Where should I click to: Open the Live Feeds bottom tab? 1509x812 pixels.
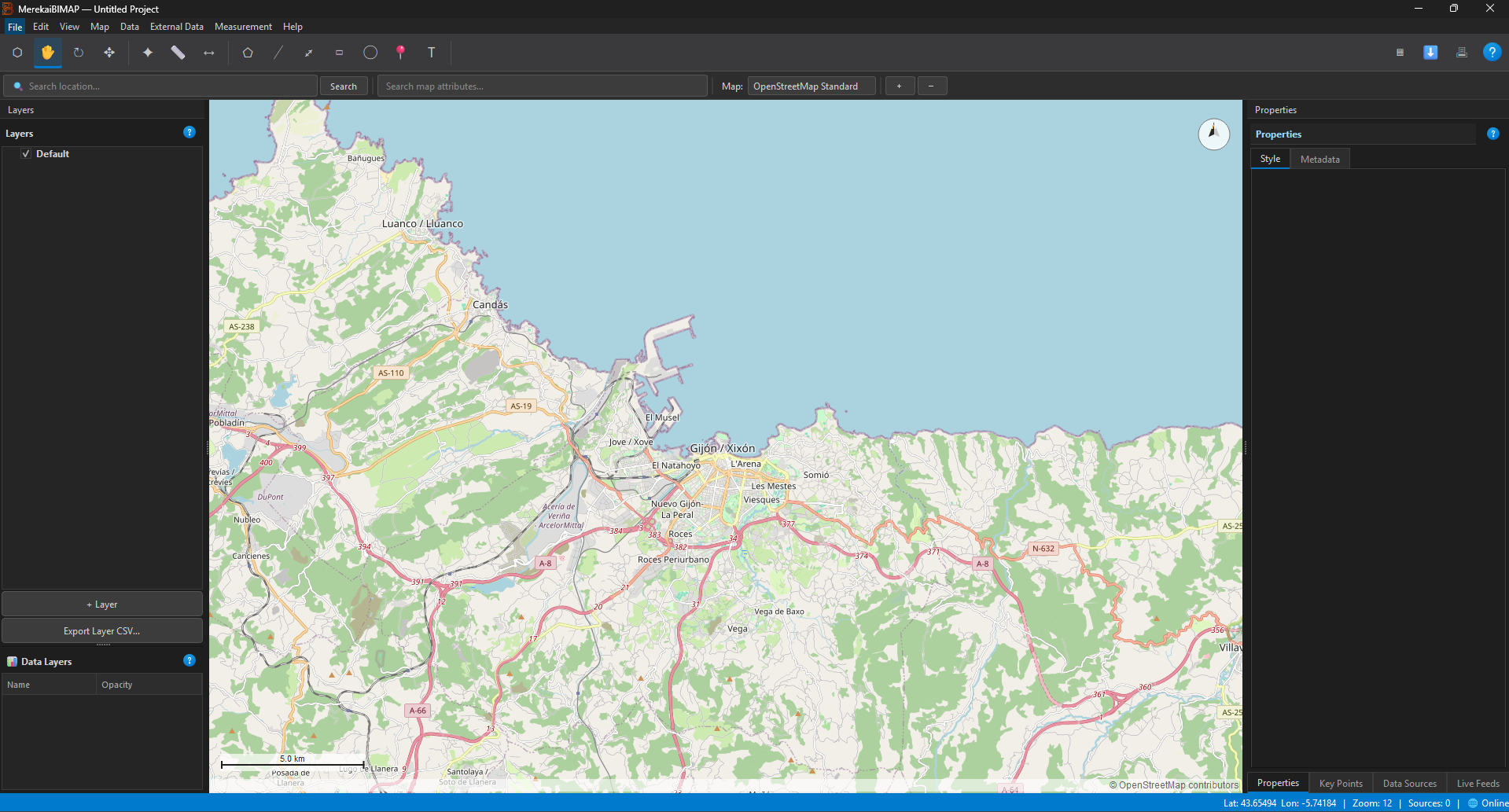(x=1478, y=784)
